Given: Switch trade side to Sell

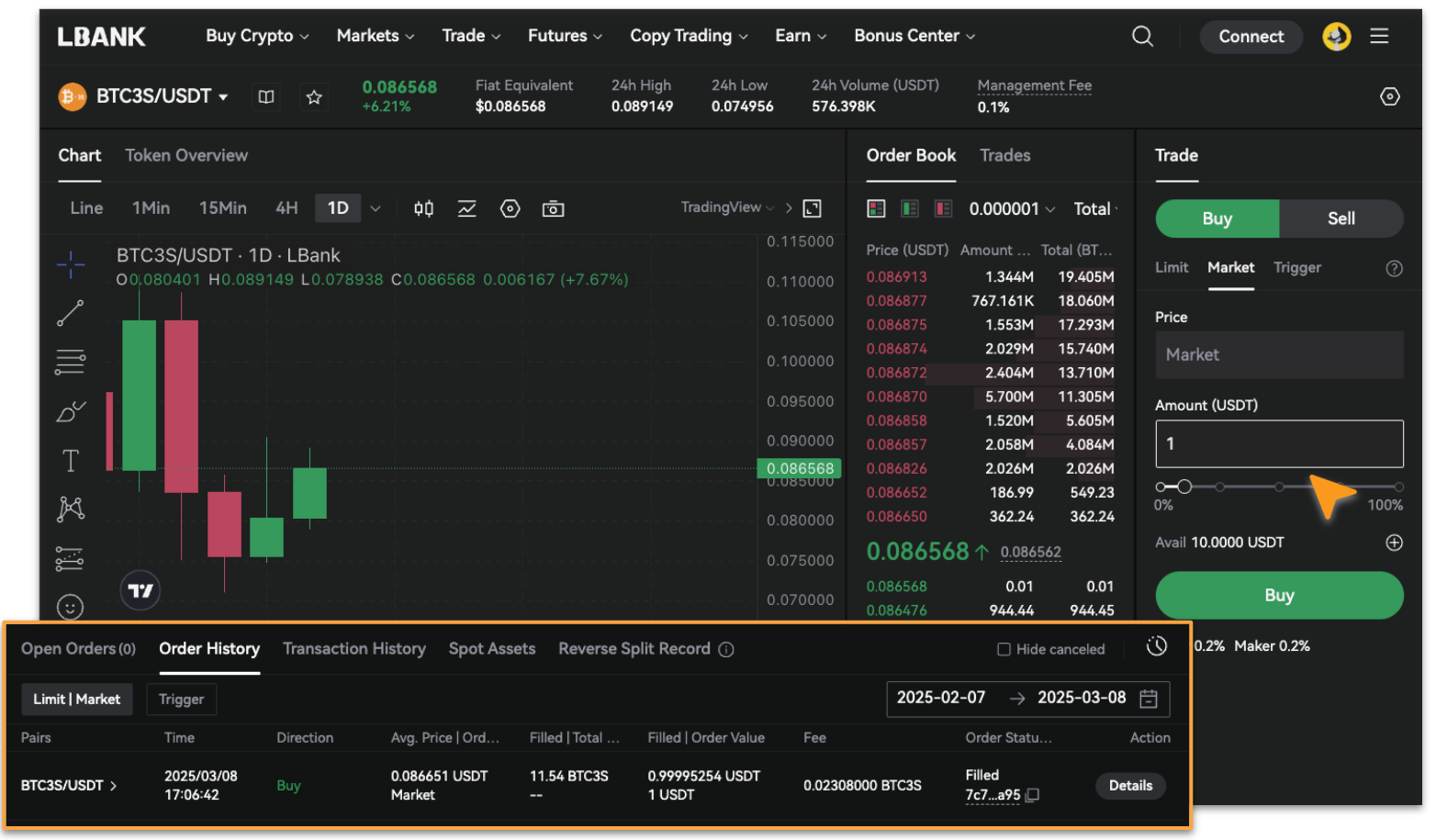Looking at the screenshot, I should [1341, 218].
